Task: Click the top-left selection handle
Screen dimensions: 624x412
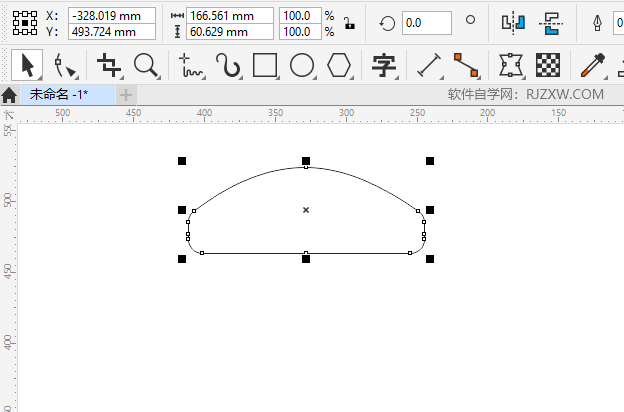Action: (182, 161)
